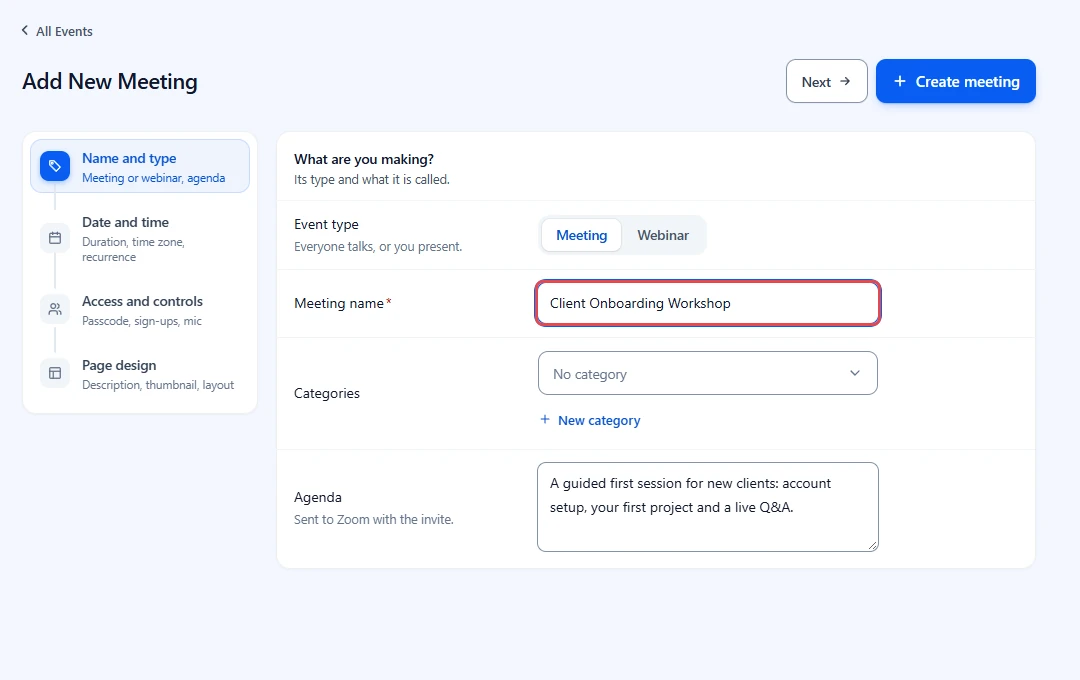Click the 'Categories' label
Viewport: 1080px width, 680px height.
coord(326,393)
